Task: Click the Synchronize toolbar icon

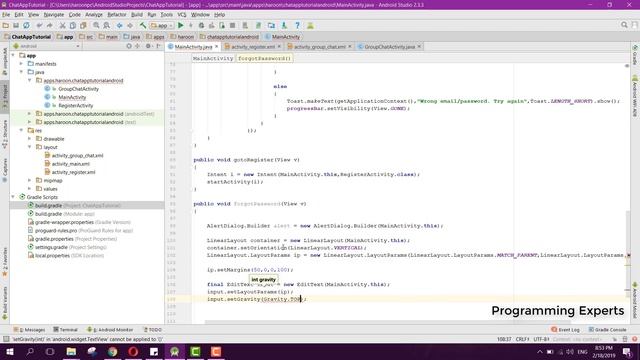Action: (26, 25)
